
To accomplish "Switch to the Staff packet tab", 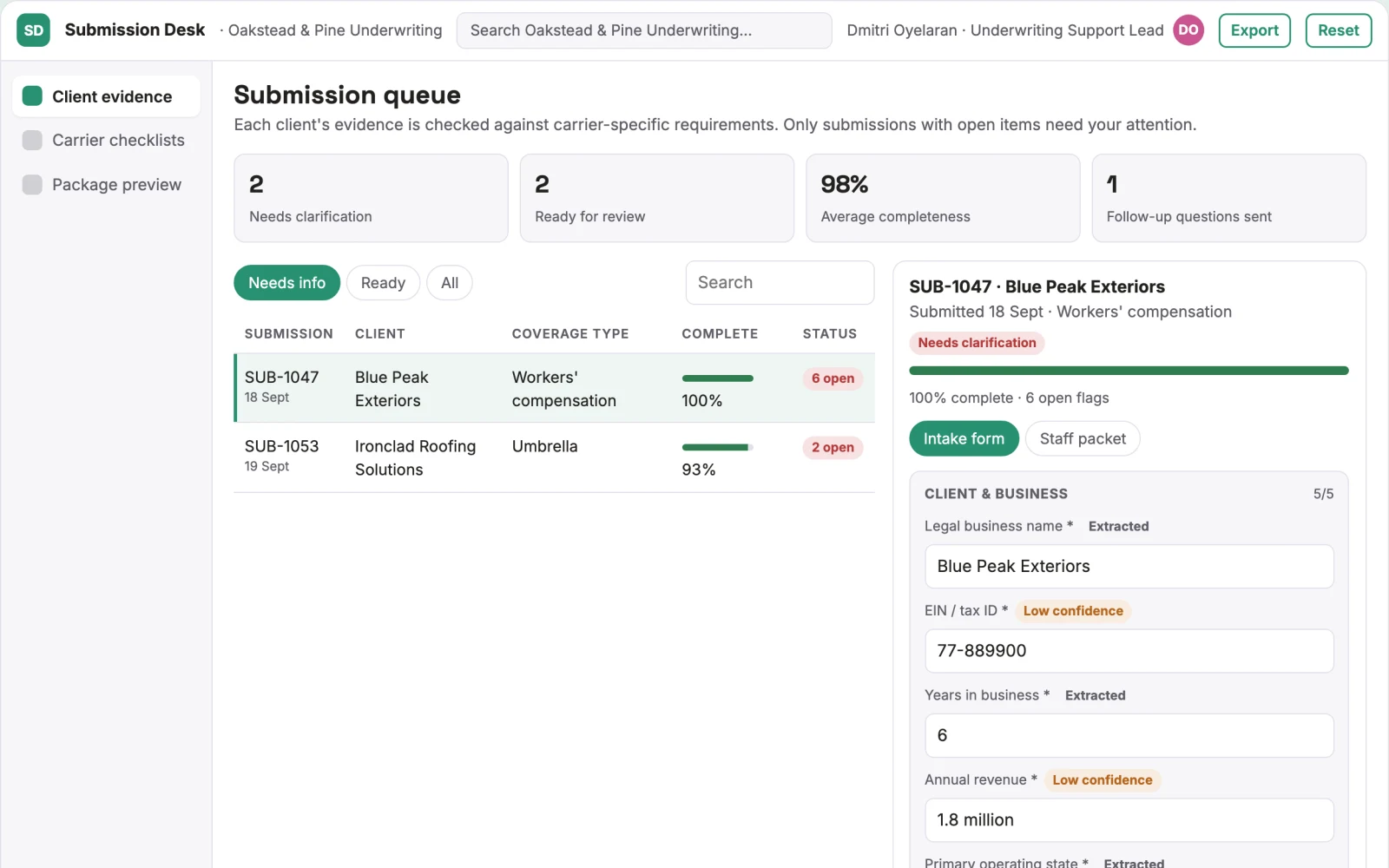I will [1083, 439].
